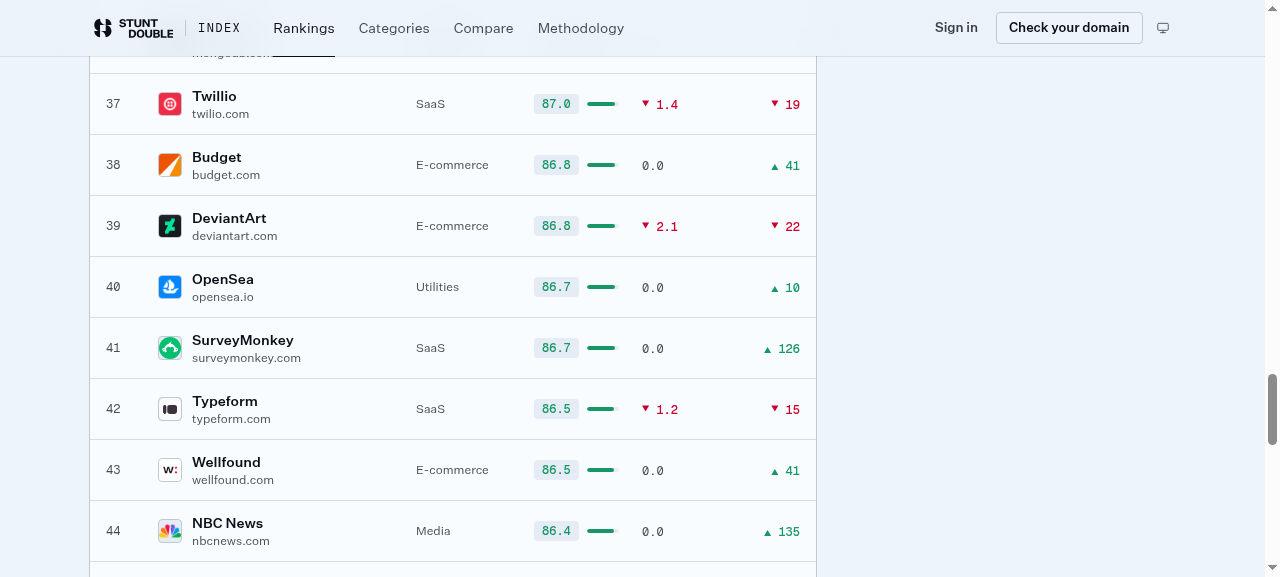Click Budget's 86.8 score badge
This screenshot has width=1280, height=577.
pos(556,165)
